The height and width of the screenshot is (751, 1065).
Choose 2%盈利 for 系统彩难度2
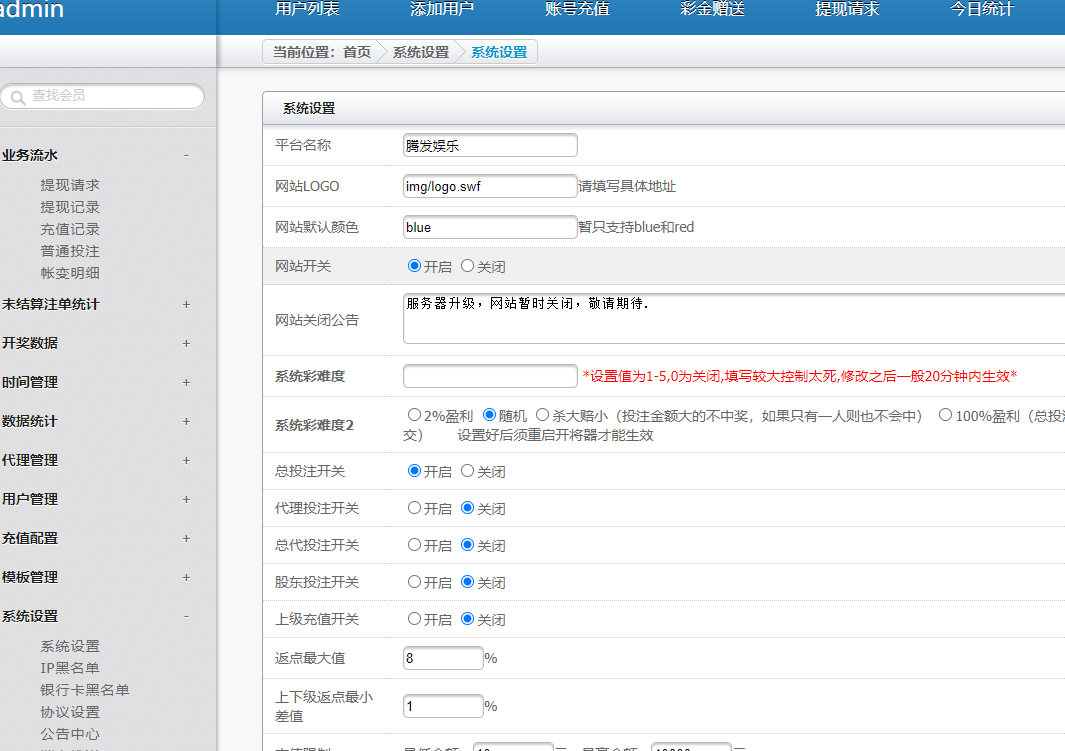[414, 415]
